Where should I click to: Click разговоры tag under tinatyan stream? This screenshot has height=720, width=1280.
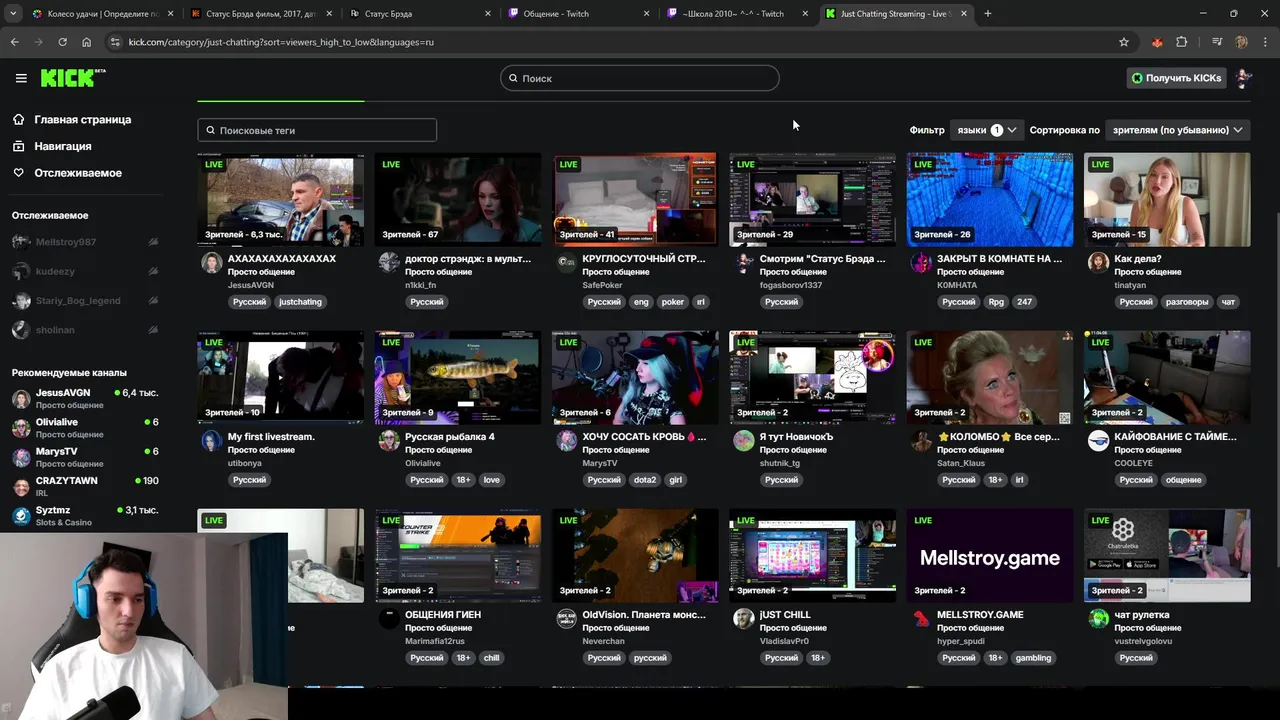pyautogui.click(x=1187, y=302)
